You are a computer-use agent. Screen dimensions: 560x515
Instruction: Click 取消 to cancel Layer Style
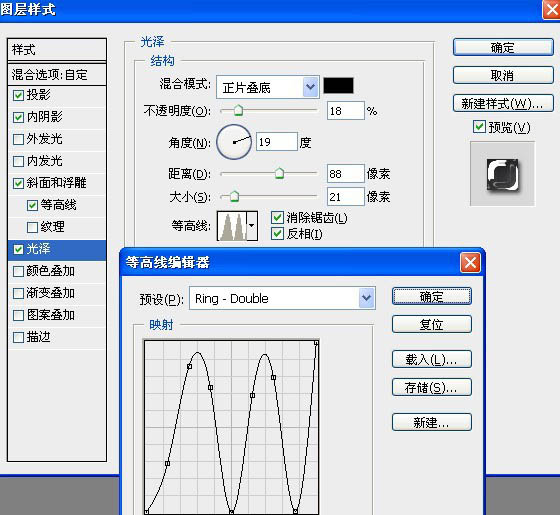point(503,75)
